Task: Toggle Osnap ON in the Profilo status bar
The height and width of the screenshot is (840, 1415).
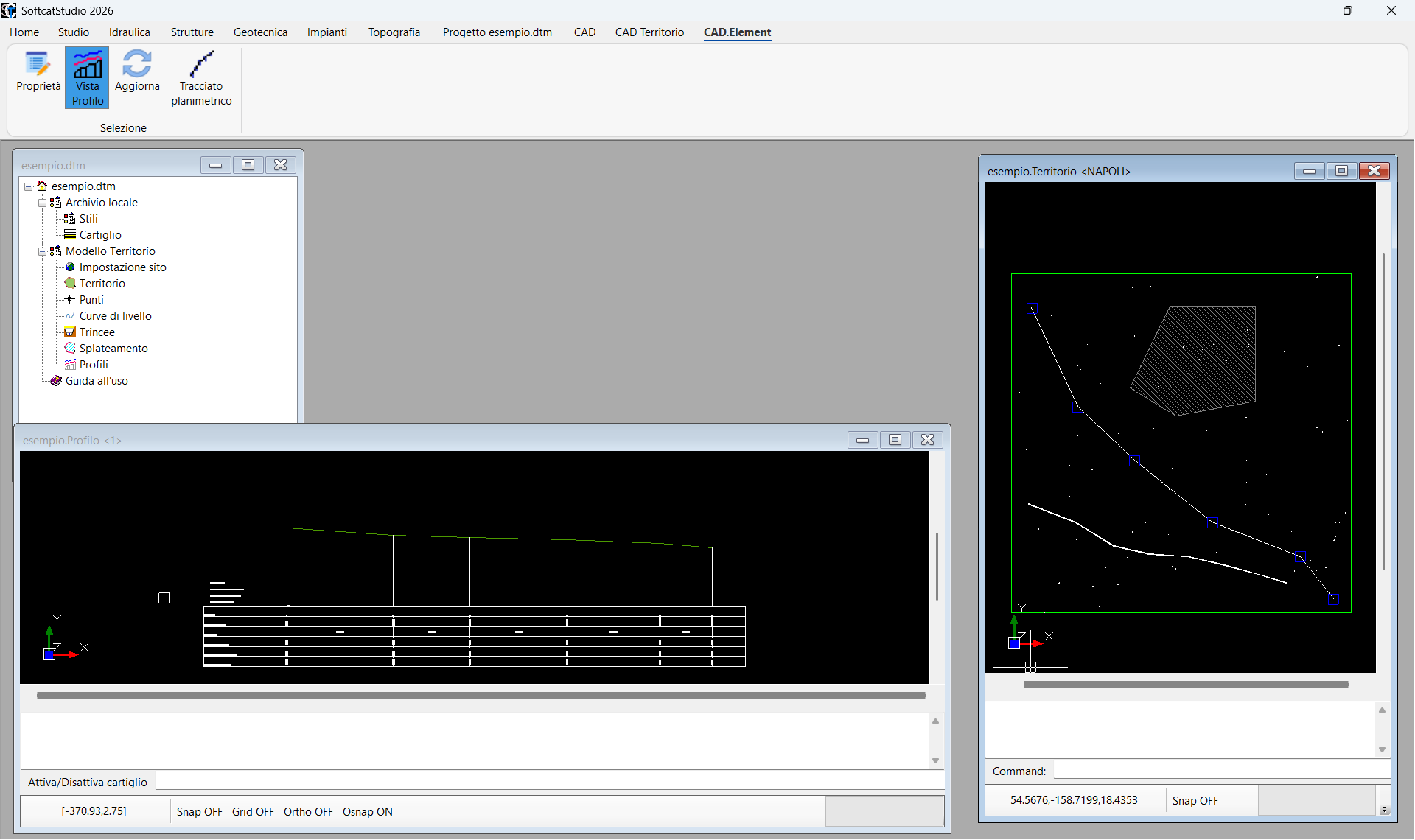Action: (x=368, y=812)
